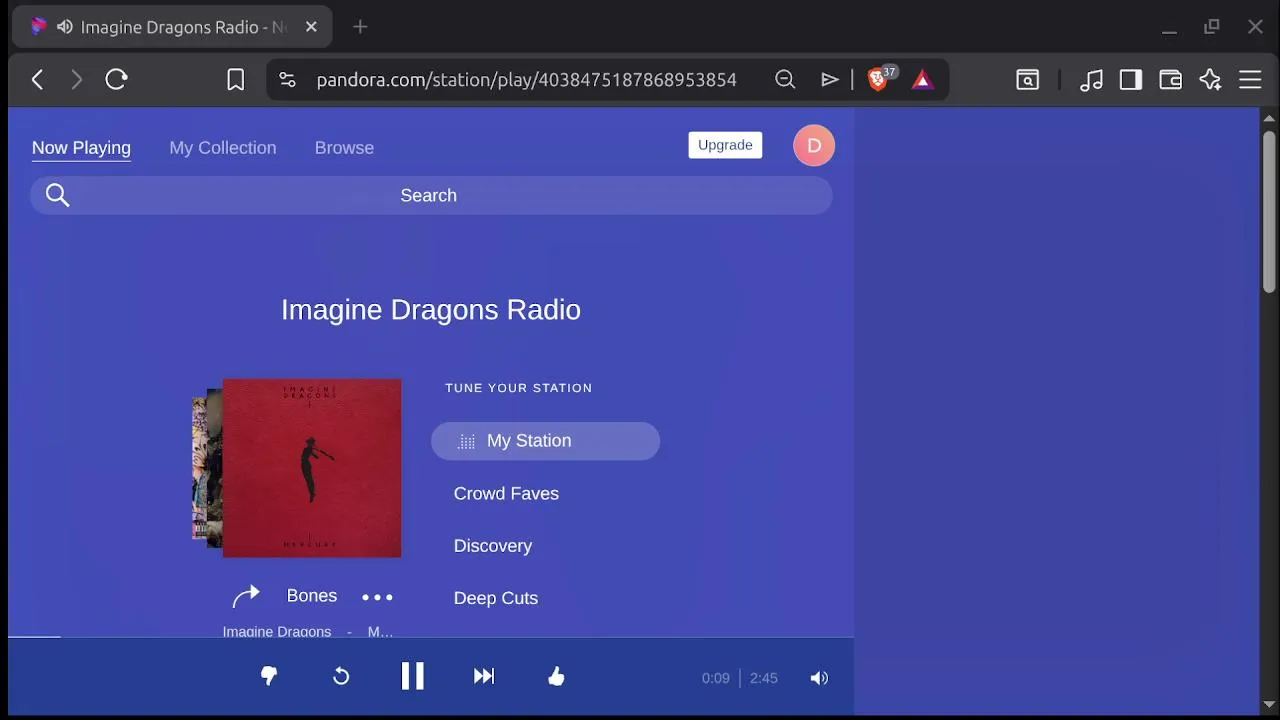
Task: Click the zoom out magnifier in address bar
Action: pyautogui.click(x=785, y=80)
